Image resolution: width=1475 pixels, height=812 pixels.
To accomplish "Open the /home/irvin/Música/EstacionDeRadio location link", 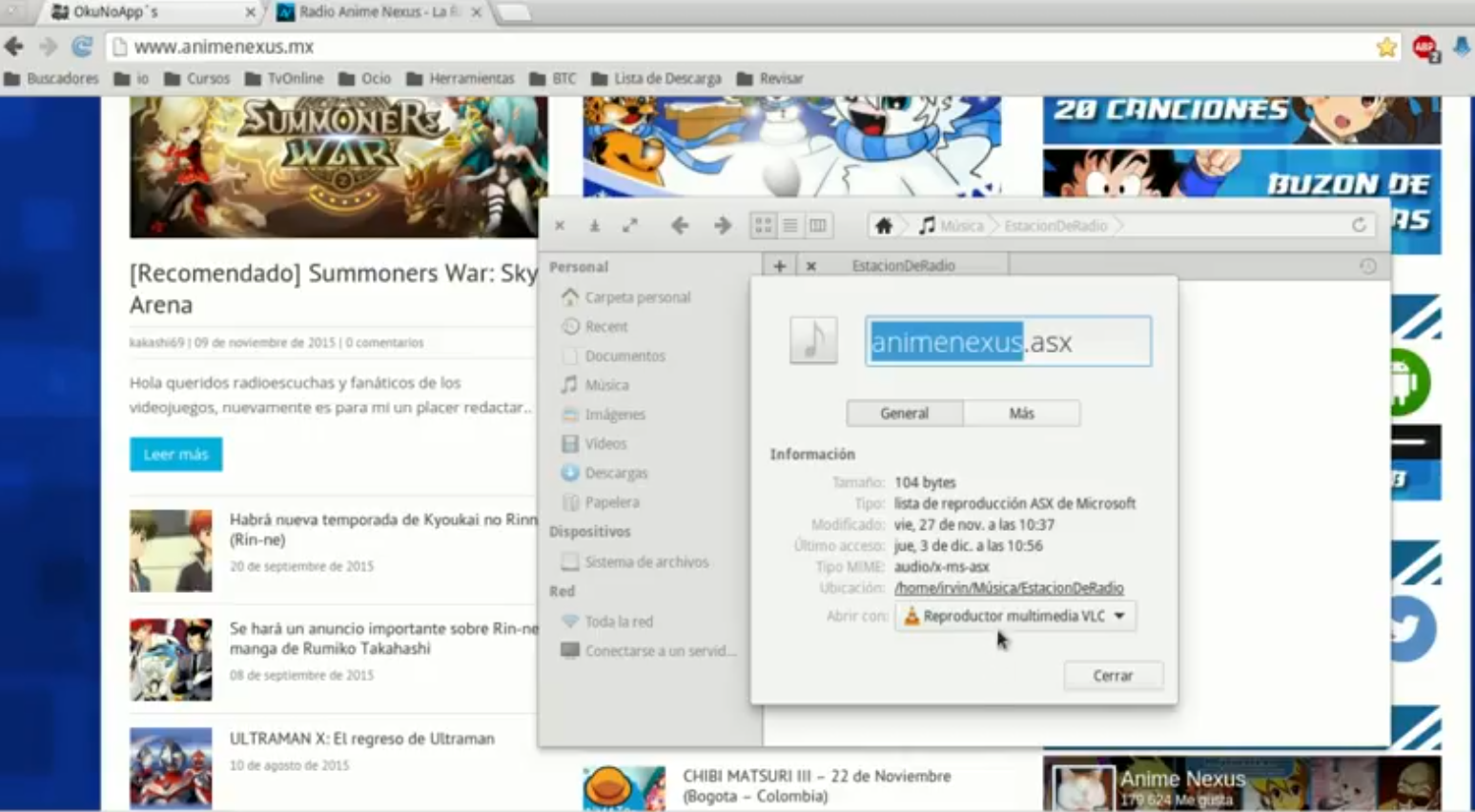I will tap(1009, 588).
